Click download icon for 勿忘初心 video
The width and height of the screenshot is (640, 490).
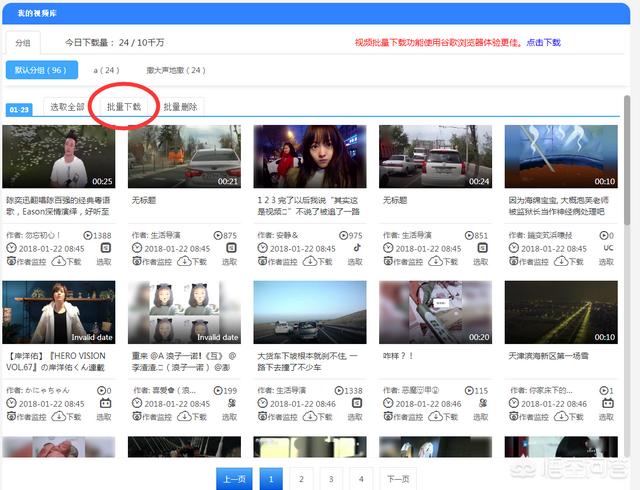(x=59, y=261)
